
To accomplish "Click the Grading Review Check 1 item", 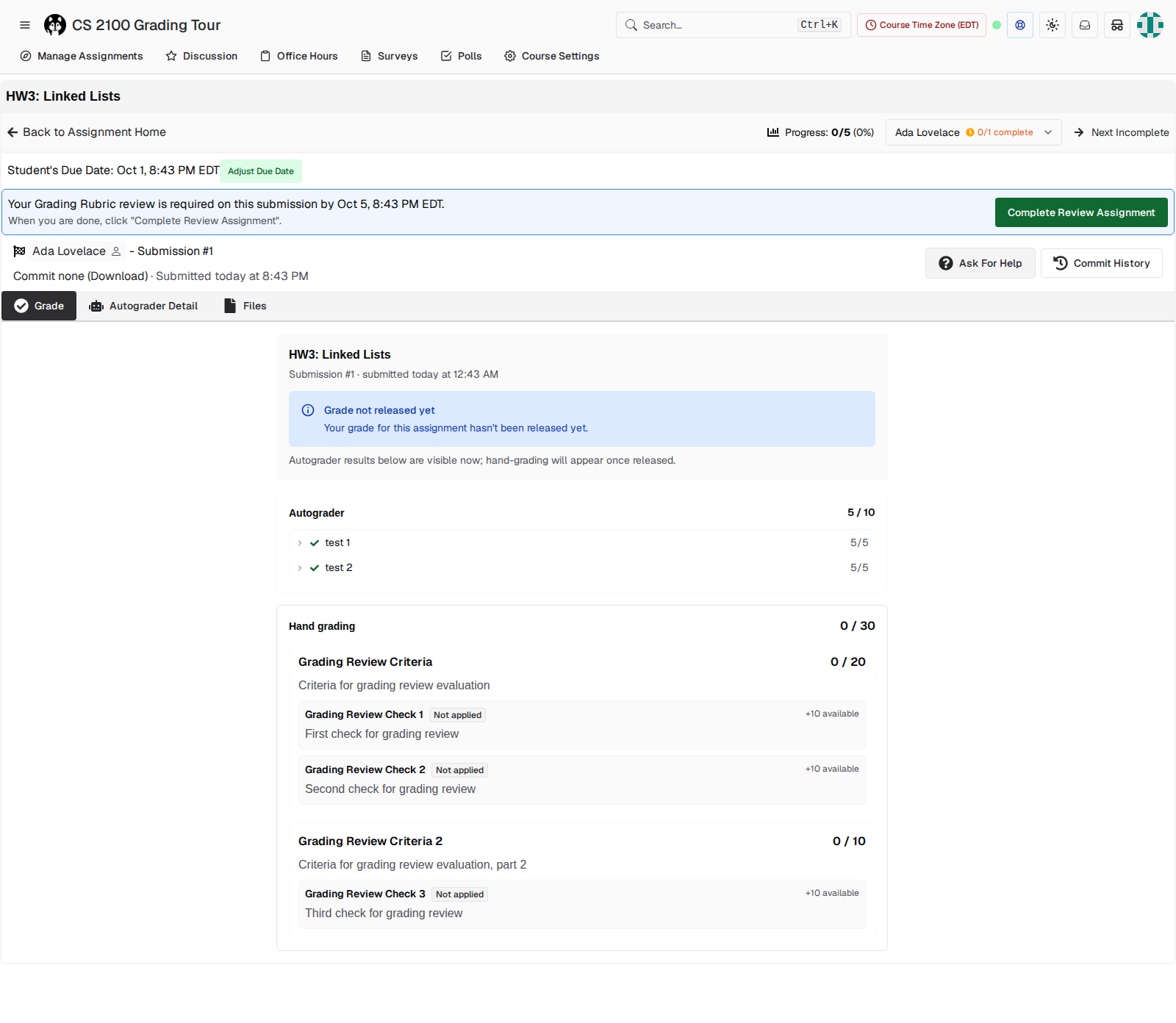I will 582,725.
